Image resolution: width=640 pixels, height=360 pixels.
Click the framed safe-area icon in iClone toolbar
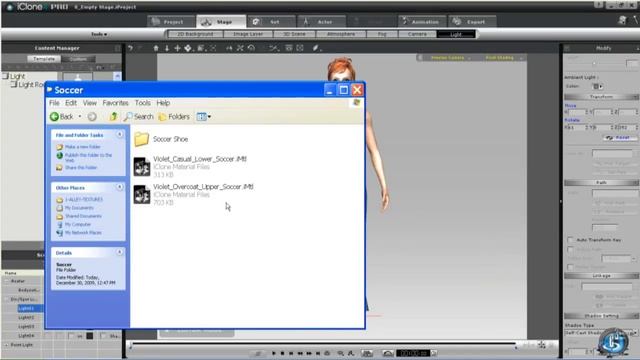coord(289,48)
